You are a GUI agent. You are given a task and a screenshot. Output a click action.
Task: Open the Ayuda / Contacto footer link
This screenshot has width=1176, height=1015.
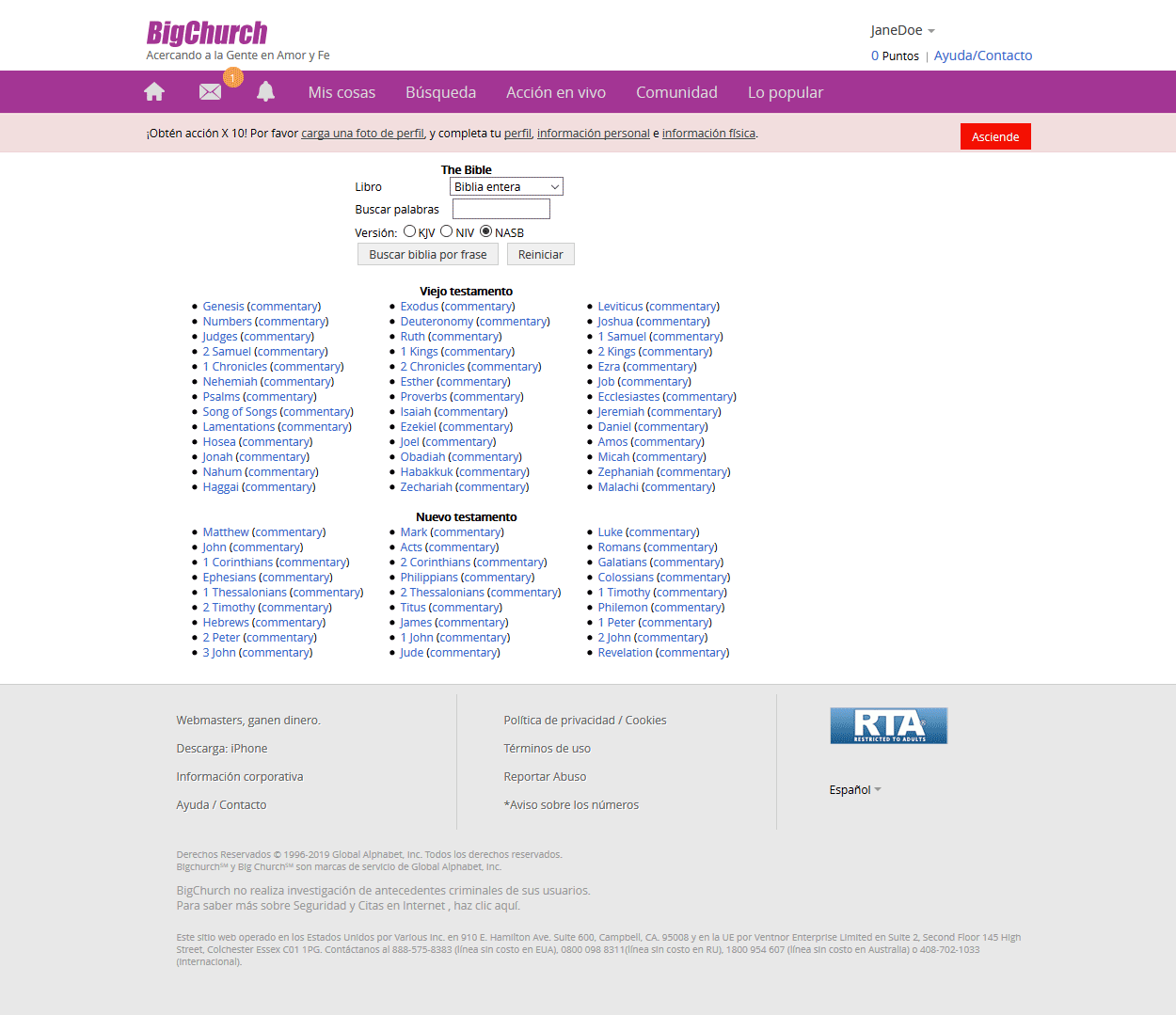coord(221,805)
